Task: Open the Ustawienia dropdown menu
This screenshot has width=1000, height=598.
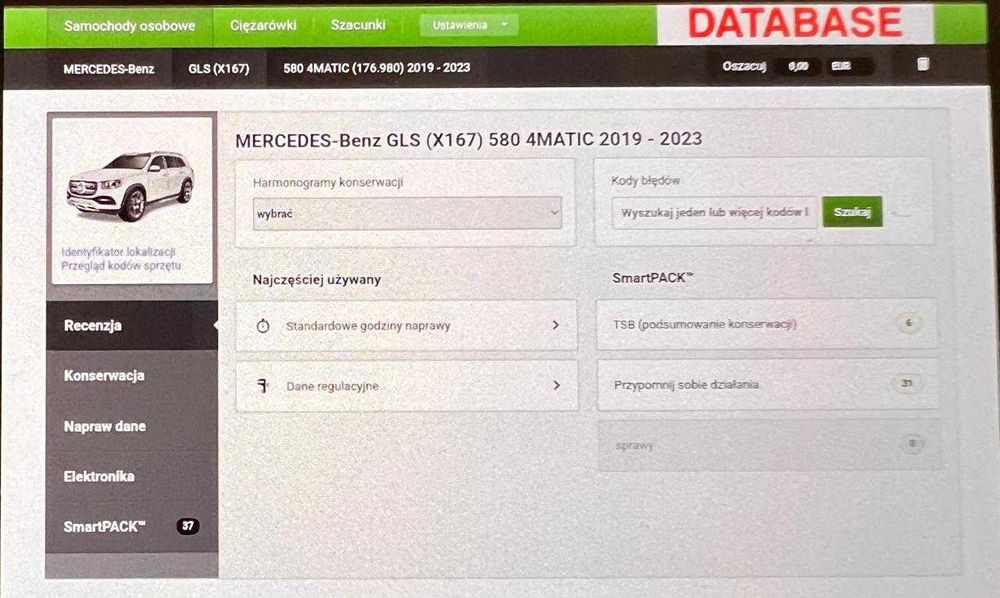Action: pyautogui.click(x=469, y=26)
